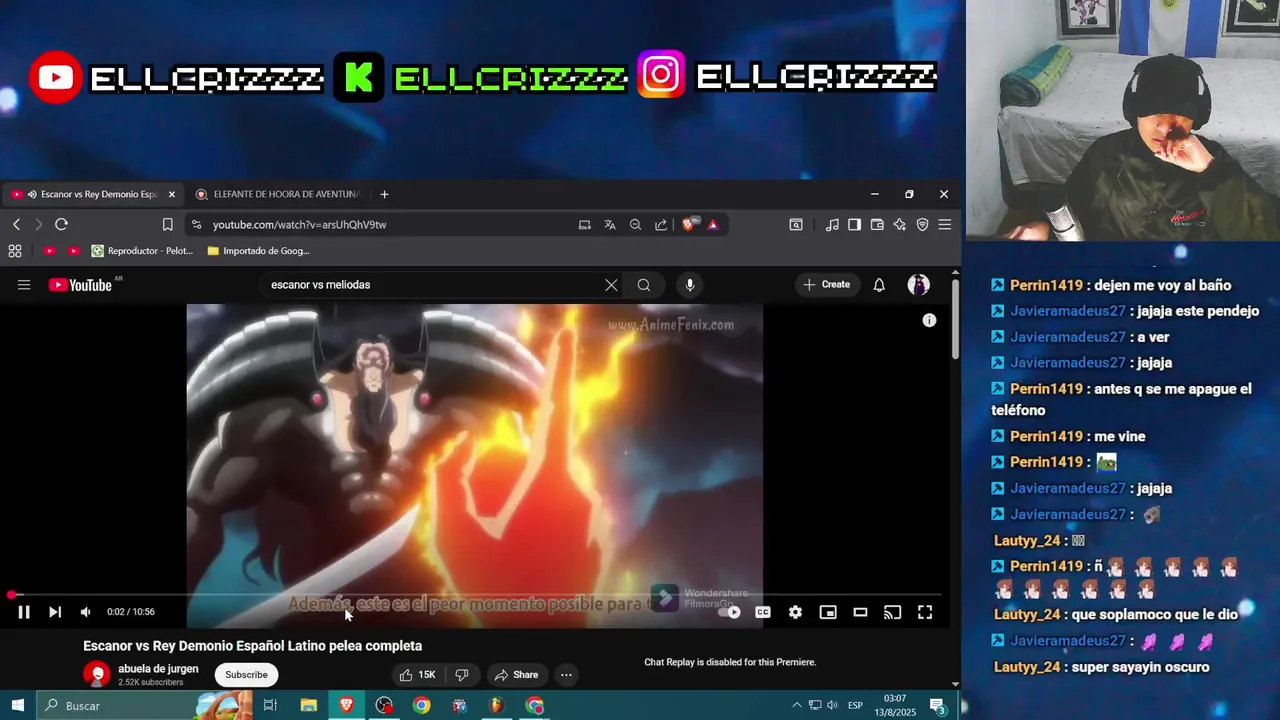Enter full screen mode
This screenshot has height=720, width=1280.
[925, 612]
